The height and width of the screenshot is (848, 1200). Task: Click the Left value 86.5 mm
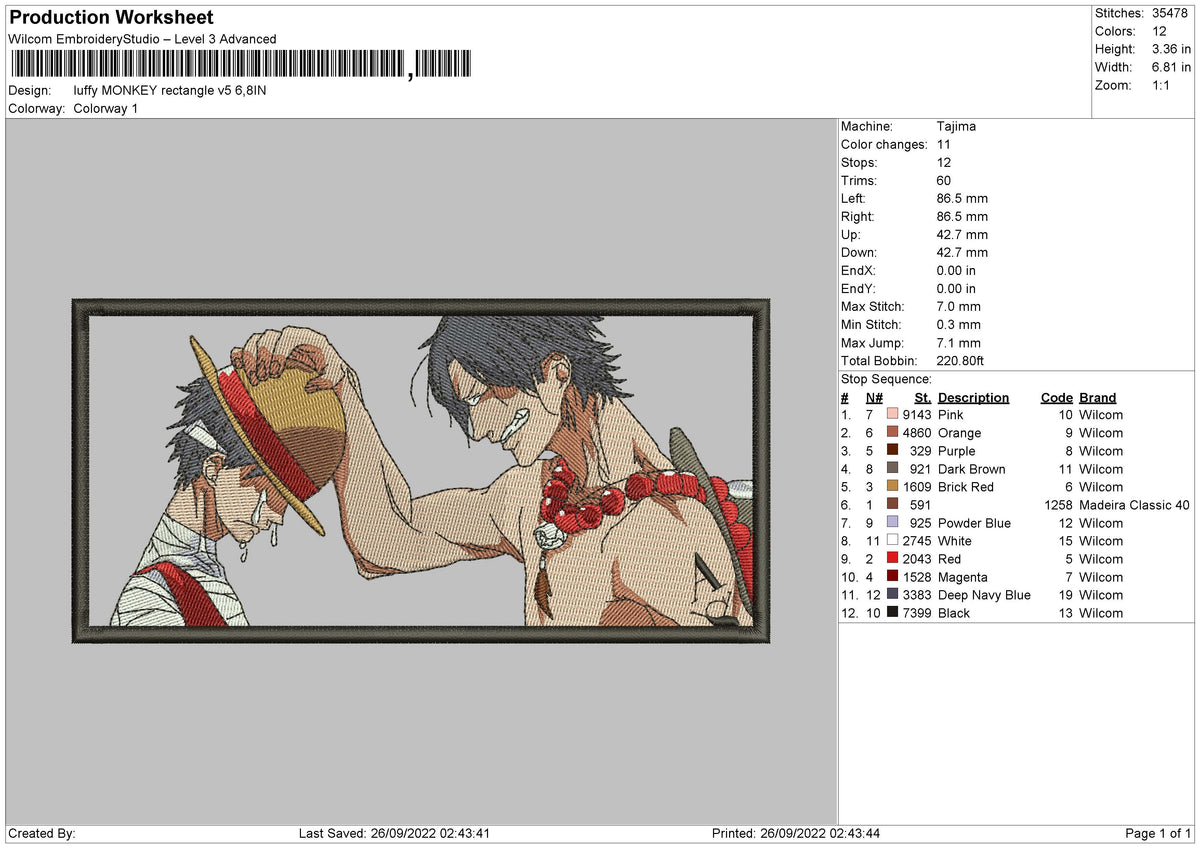point(962,199)
